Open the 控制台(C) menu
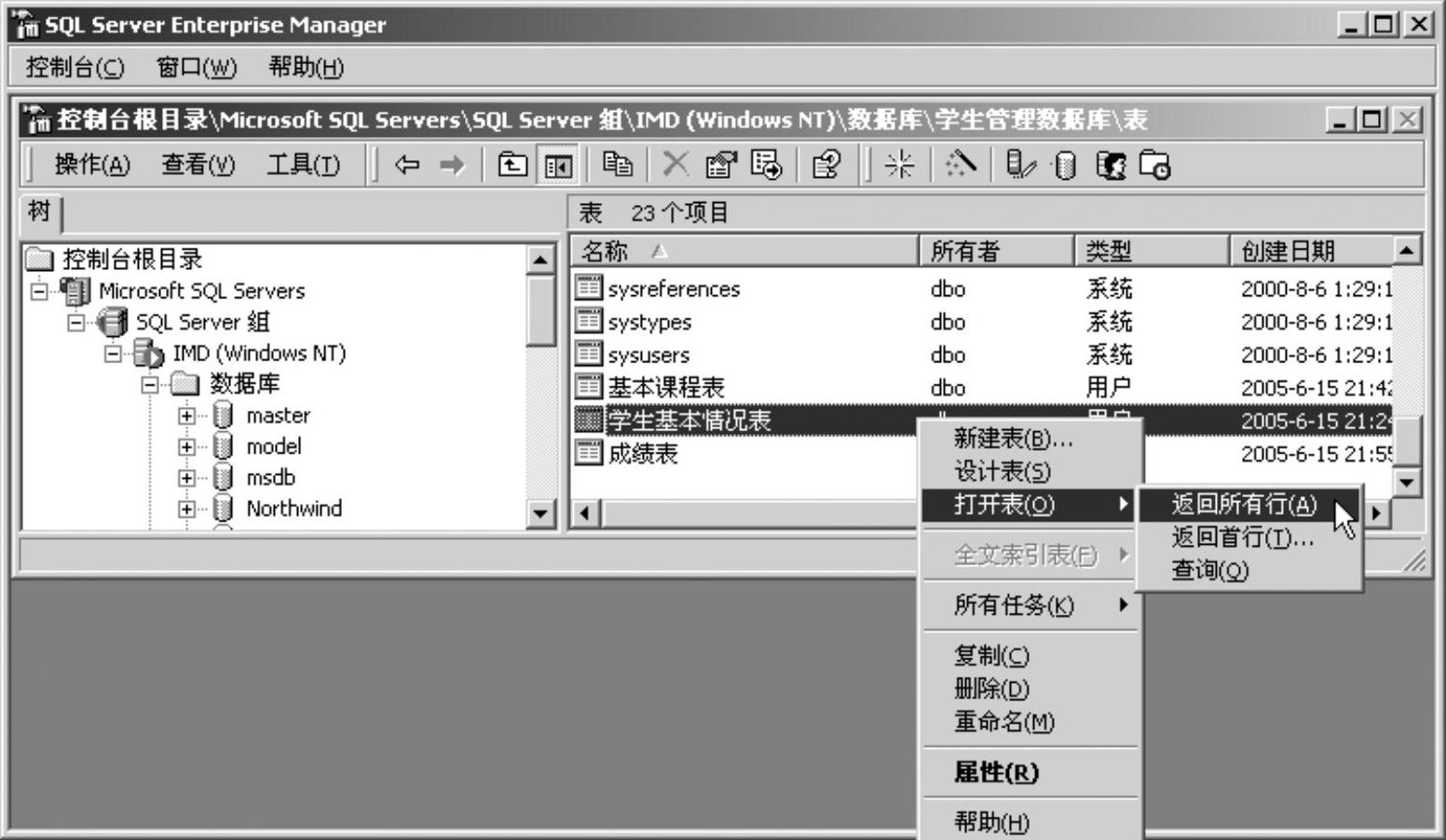1446x840 pixels. click(75, 68)
